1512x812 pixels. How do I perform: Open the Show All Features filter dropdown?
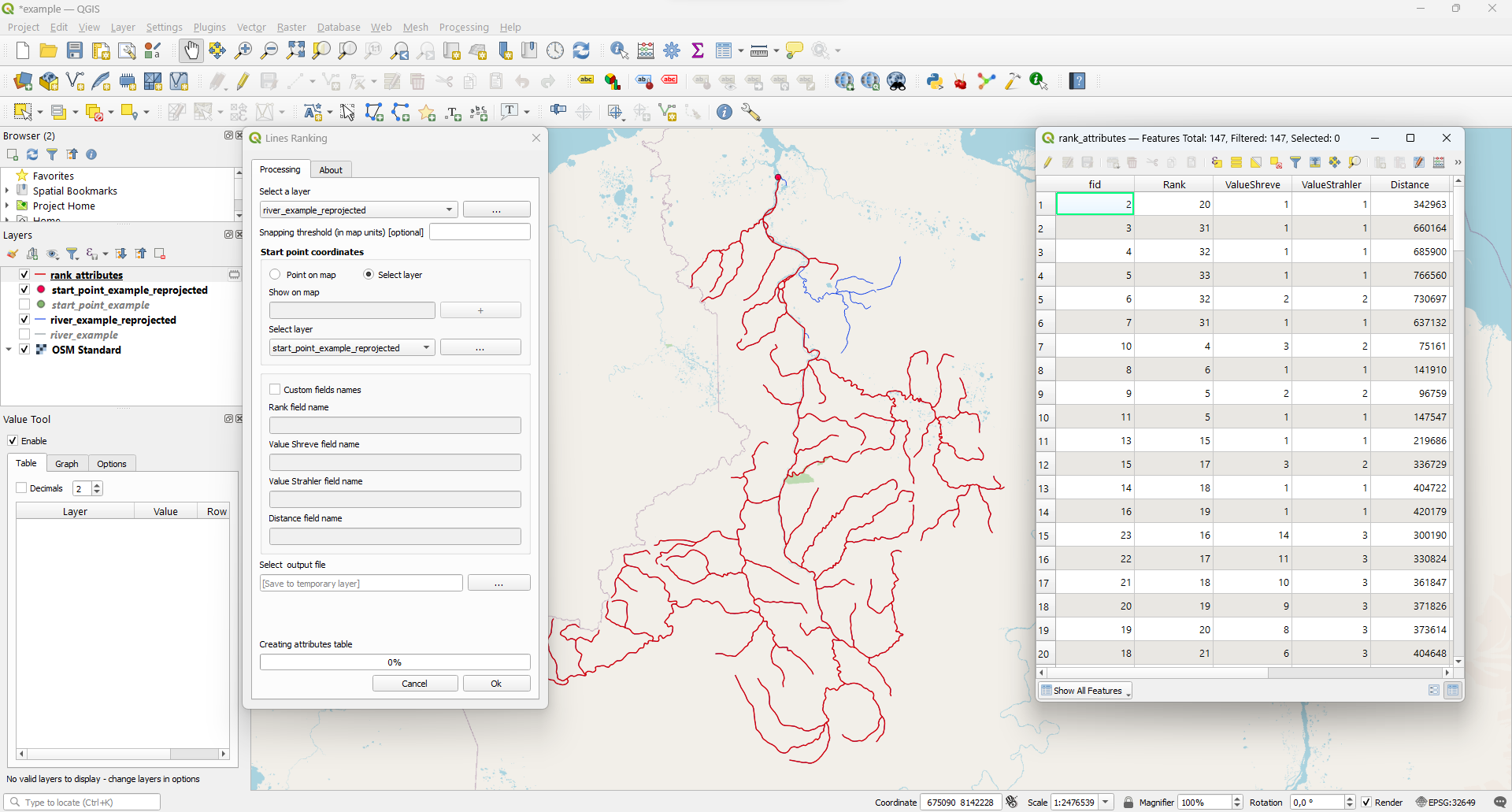[x=1086, y=691]
